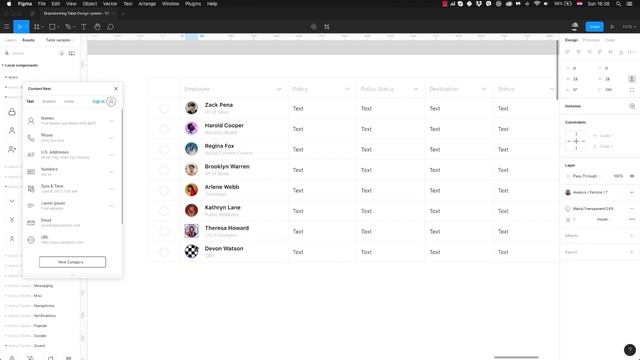Click the go to main component icon
This screenshot has height=360, width=640.
click(x=632, y=106)
